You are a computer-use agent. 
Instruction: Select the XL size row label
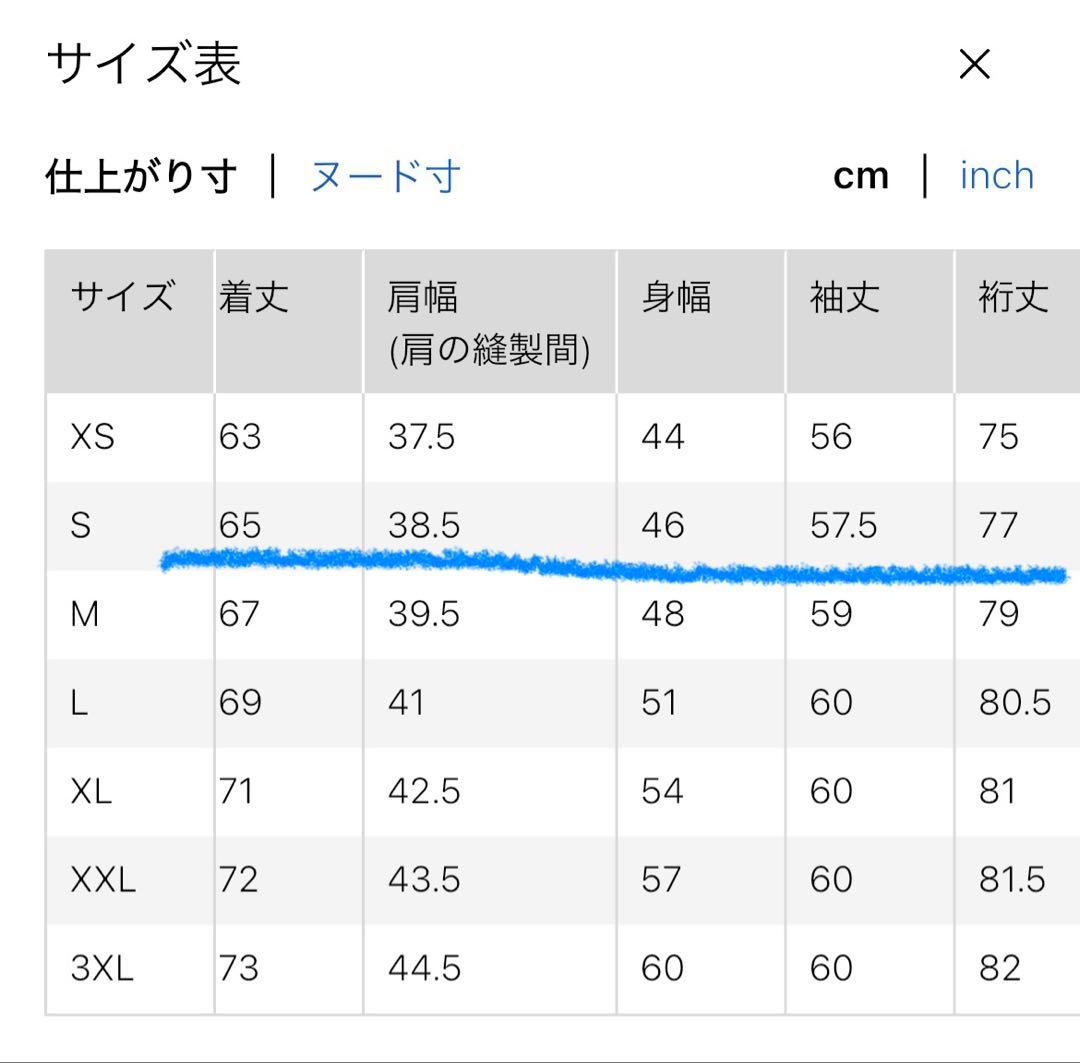pyautogui.click(x=91, y=791)
